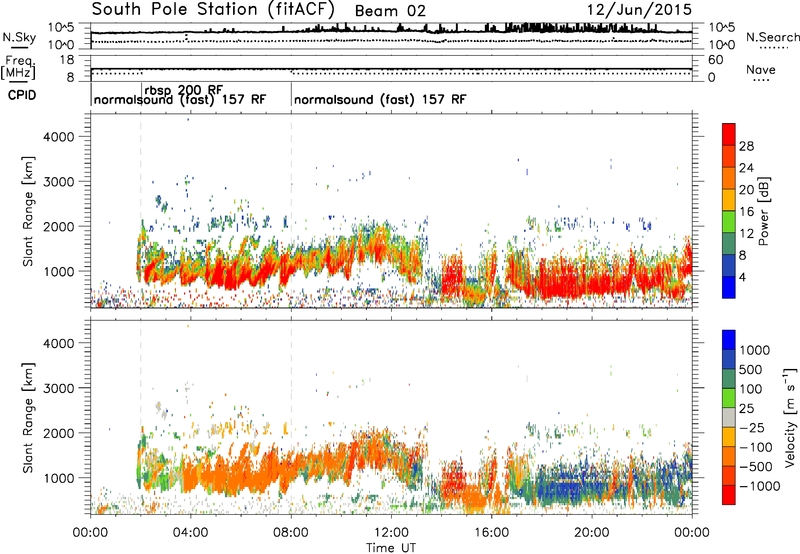Click the '28' value on Power colorbar
The width and height of the screenshot is (800, 554).
click(x=746, y=146)
